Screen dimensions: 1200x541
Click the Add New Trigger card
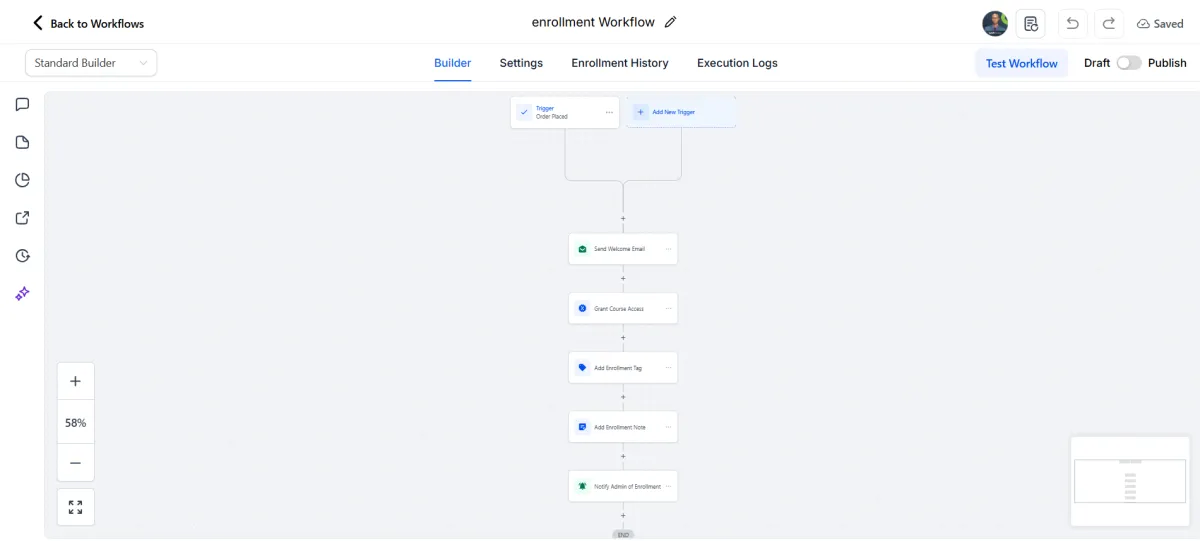point(681,112)
